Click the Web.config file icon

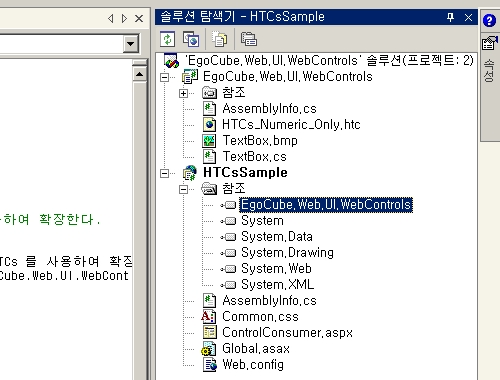click(x=209, y=365)
